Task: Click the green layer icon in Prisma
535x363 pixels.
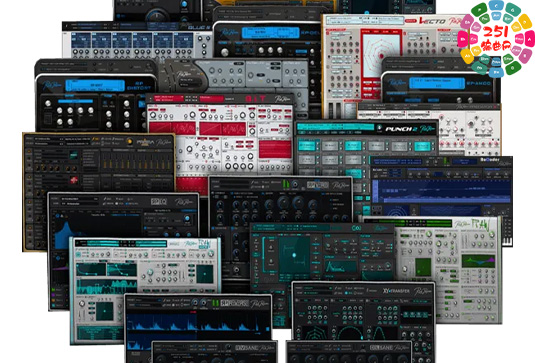Action: [x=74, y=155]
